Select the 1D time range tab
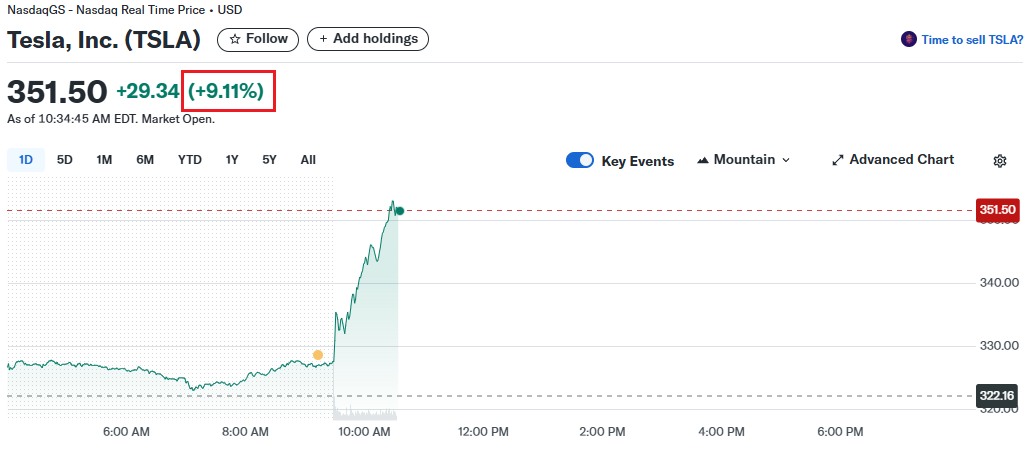 coord(26,159)
